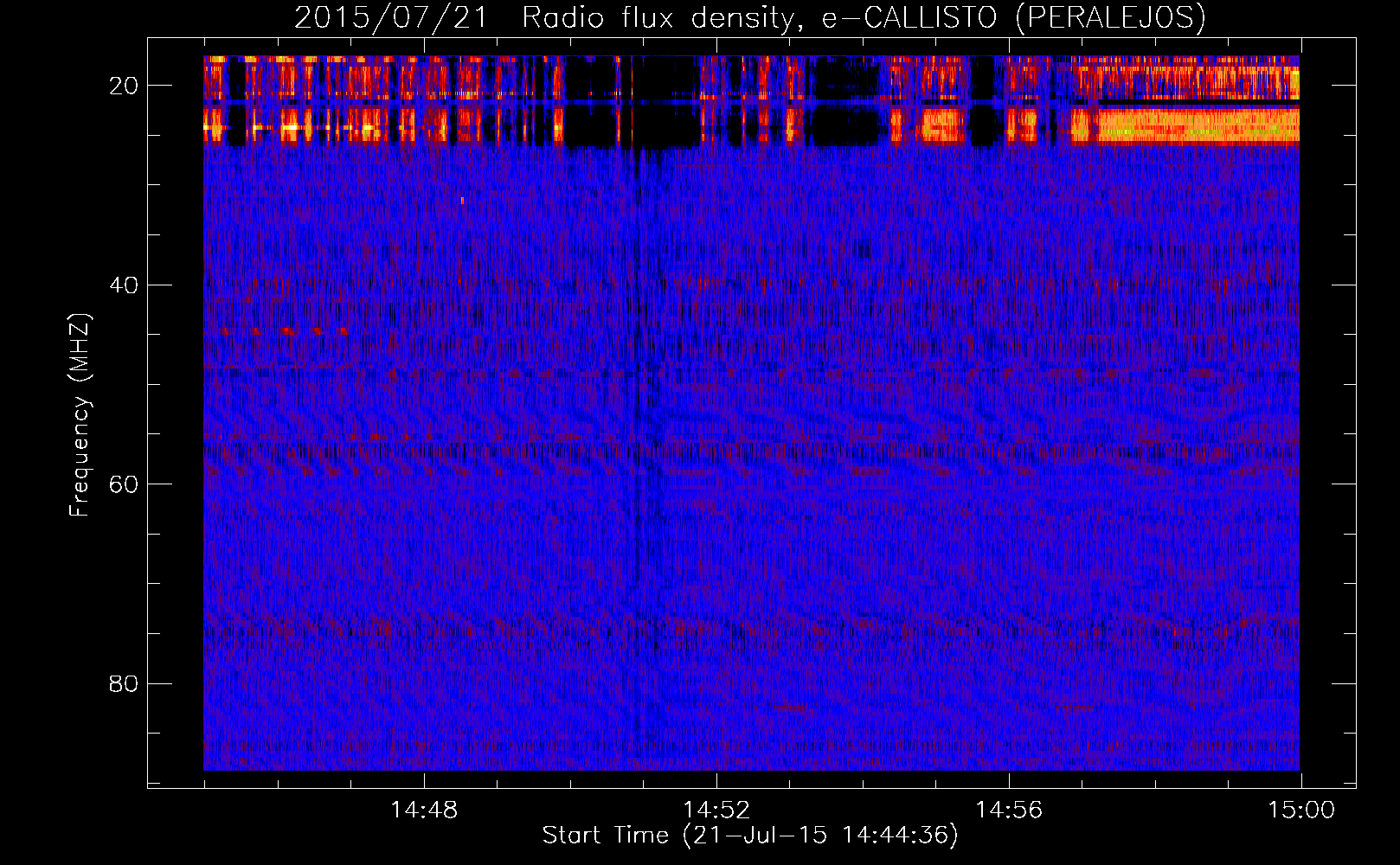Click the 14:48 time tick label
Viewport: 1400px width, 865px height.
pyautogui.click(x=424, y=811)
